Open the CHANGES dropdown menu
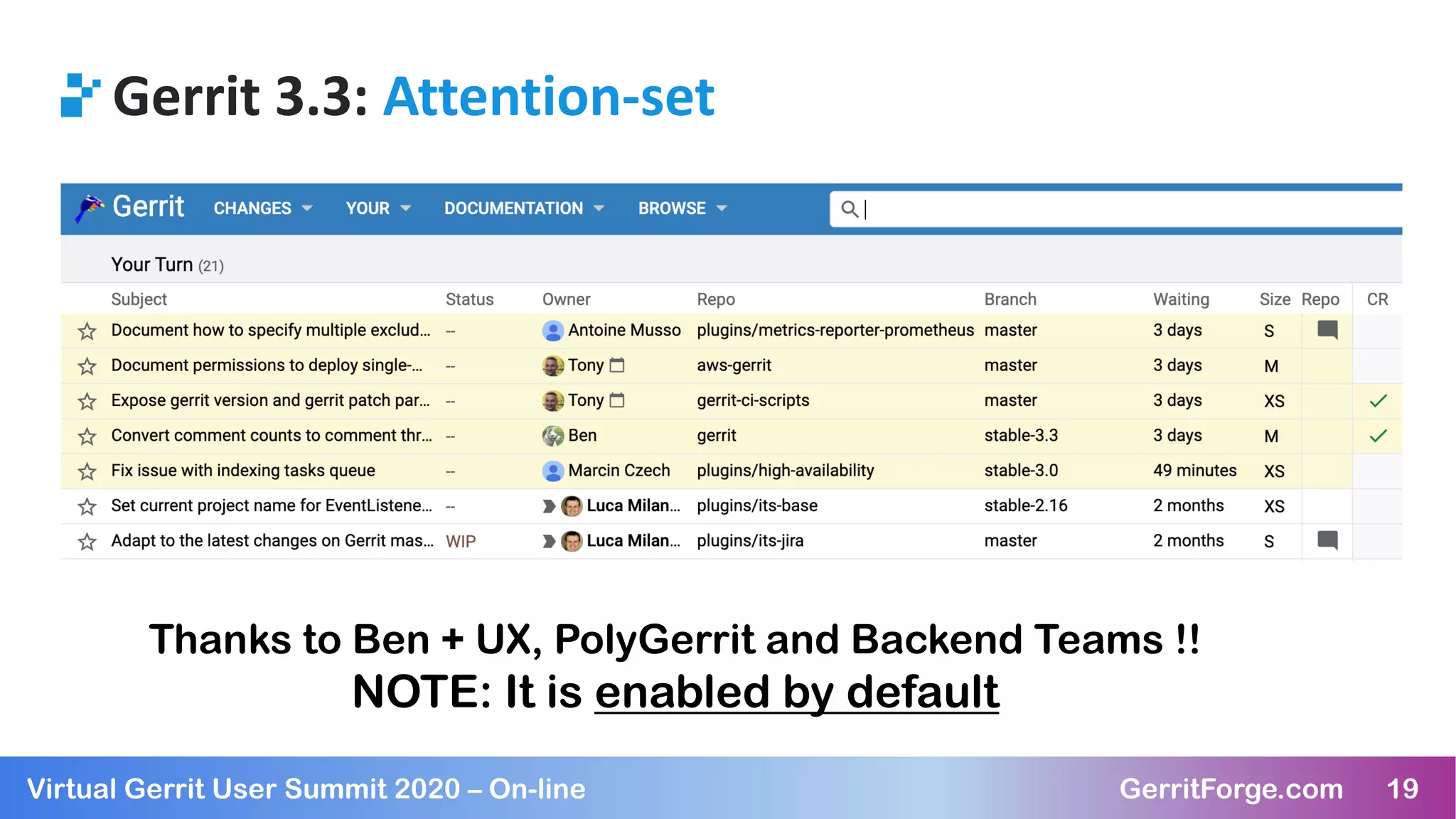 tap(263, 208)
